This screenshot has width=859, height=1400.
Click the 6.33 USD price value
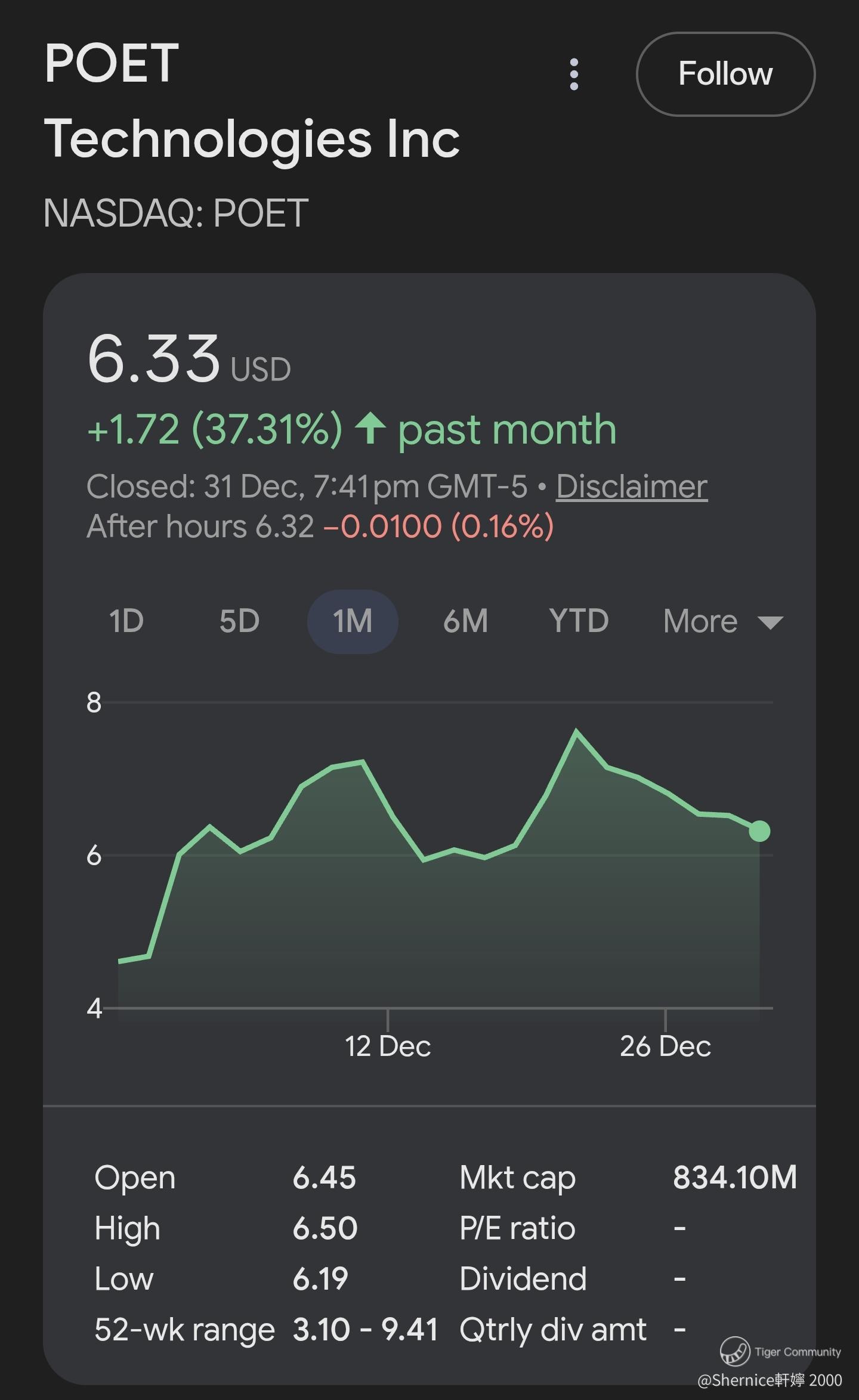click(x=154, y=359)
